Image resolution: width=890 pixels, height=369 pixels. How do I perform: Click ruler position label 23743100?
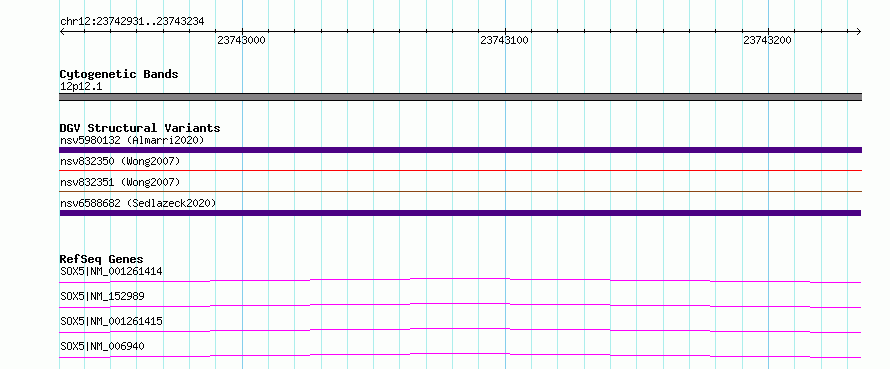[505, 40]
